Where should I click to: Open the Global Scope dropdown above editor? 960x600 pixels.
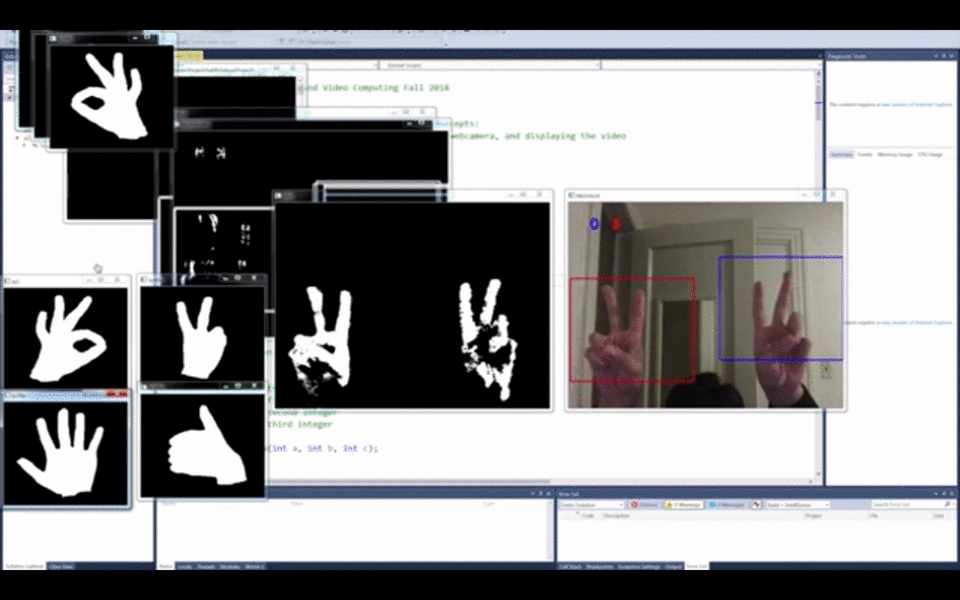click(x=490, y=65)
